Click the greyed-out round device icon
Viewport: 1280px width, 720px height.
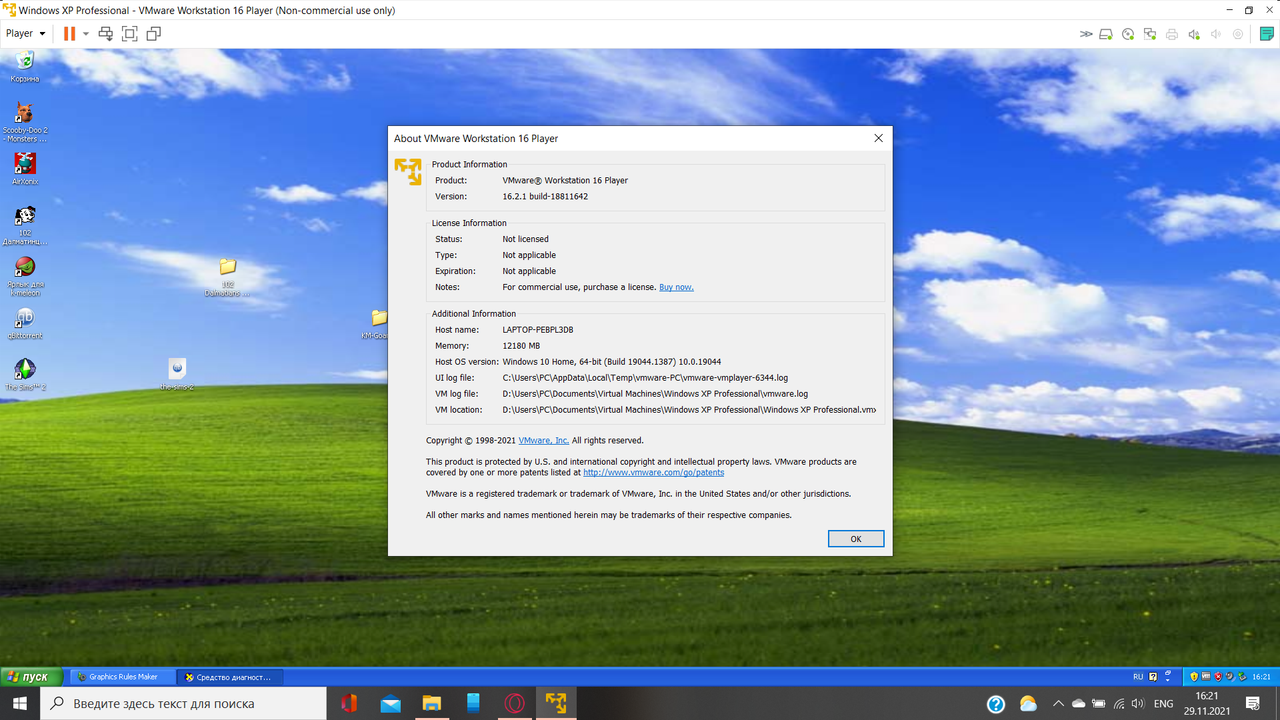[x=1238, y=34]
